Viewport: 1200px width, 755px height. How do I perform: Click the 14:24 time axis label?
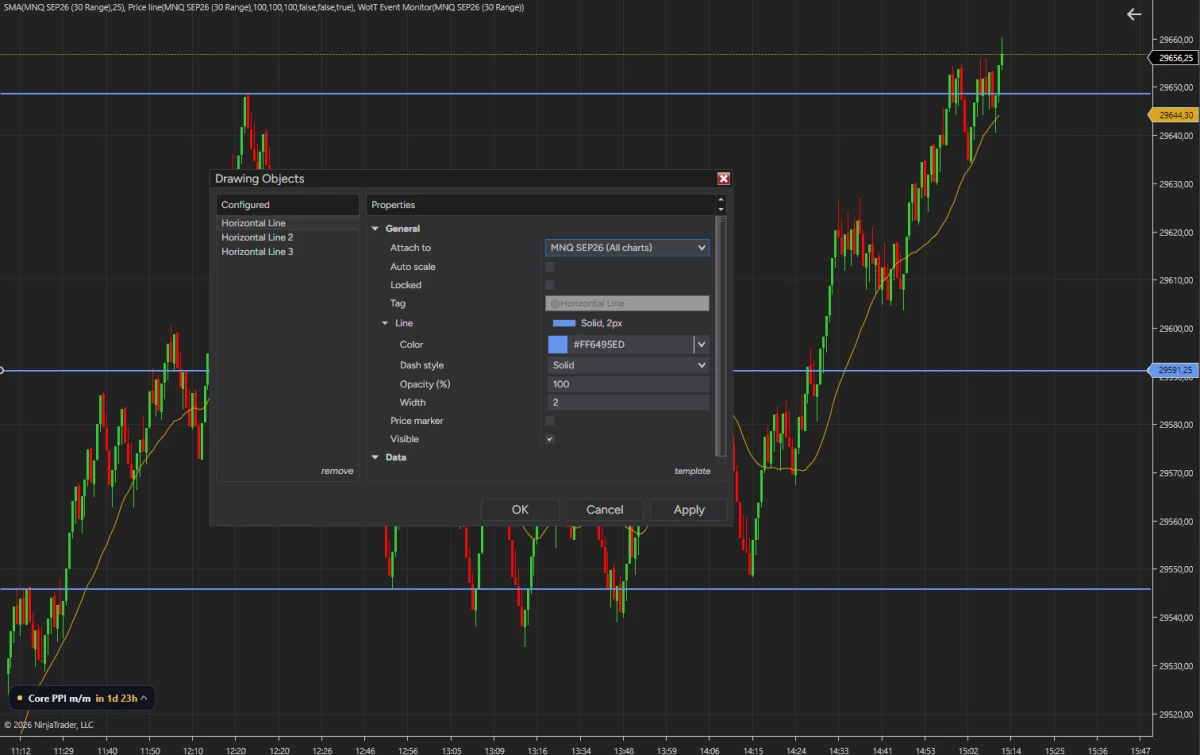pos(796,749)
